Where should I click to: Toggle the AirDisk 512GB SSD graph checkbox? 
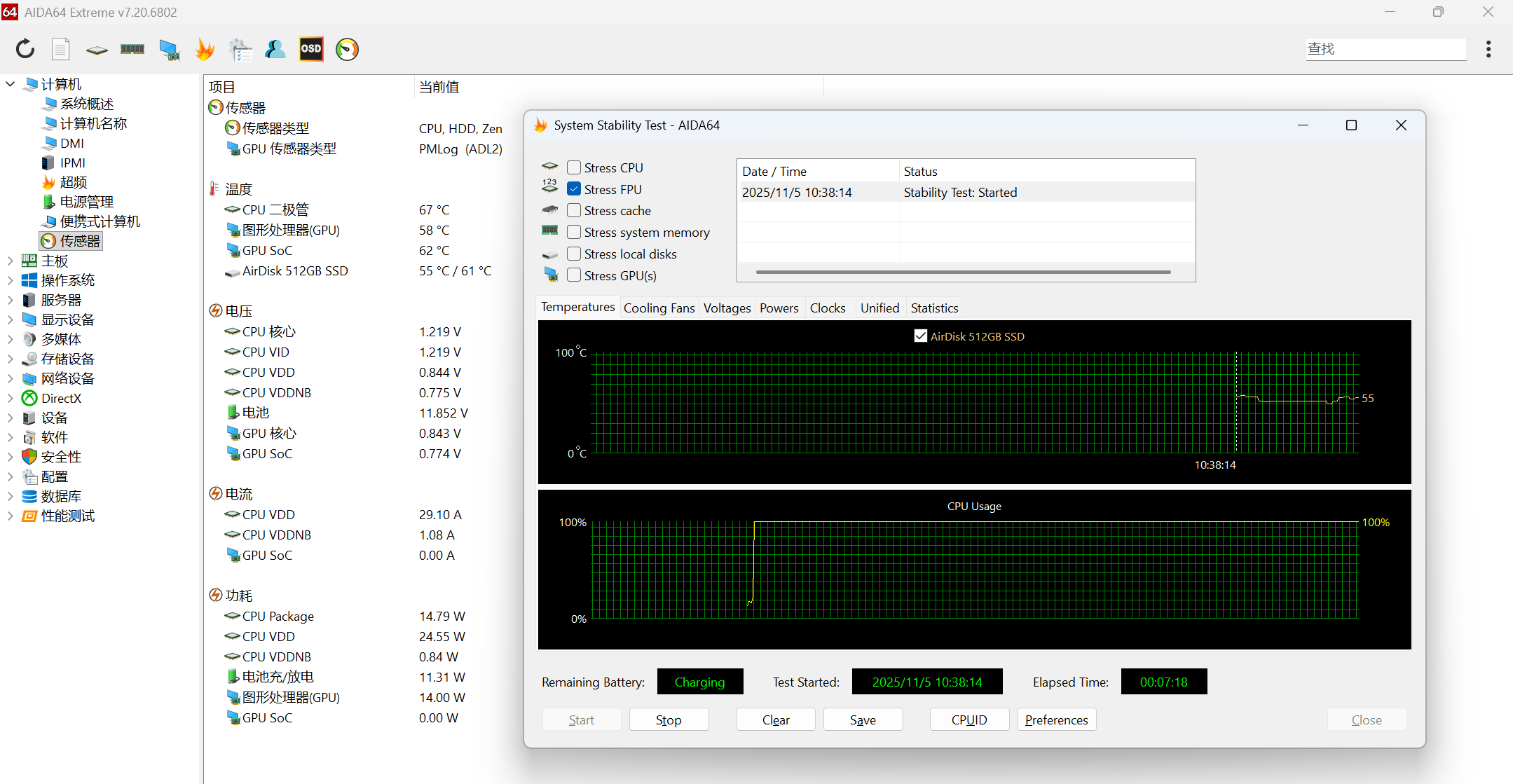921,336
